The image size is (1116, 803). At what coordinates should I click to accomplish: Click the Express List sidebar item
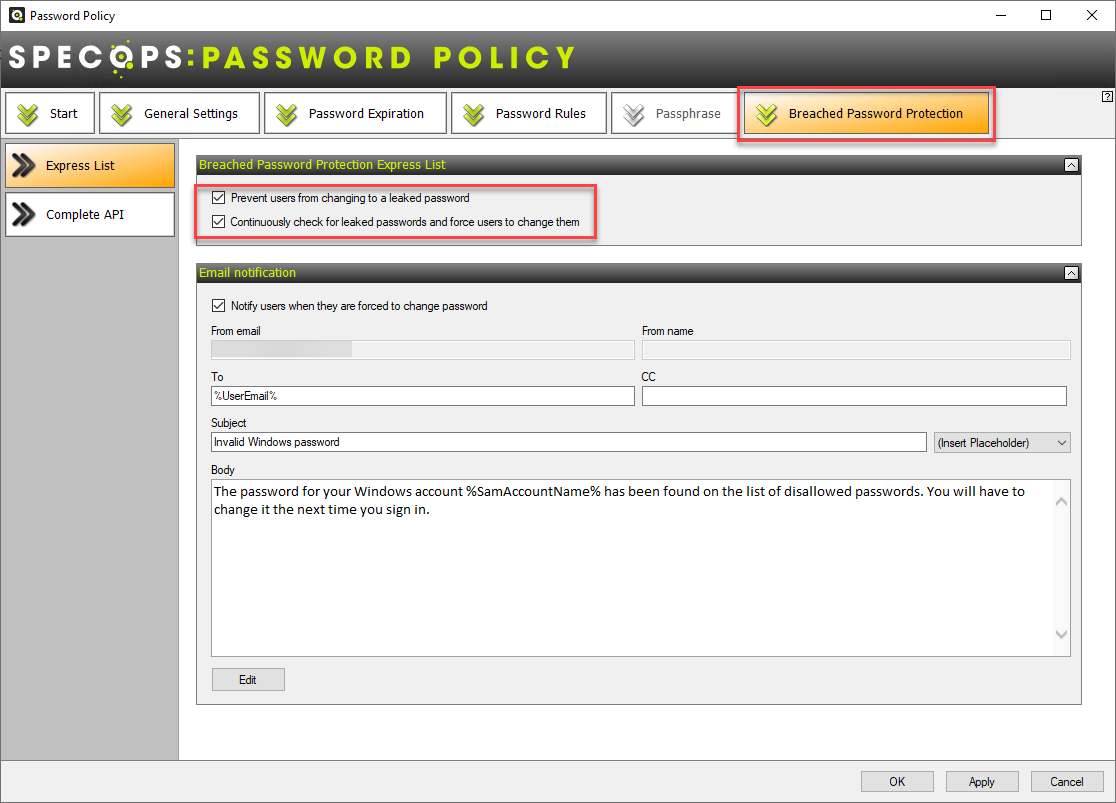point(90,165)
